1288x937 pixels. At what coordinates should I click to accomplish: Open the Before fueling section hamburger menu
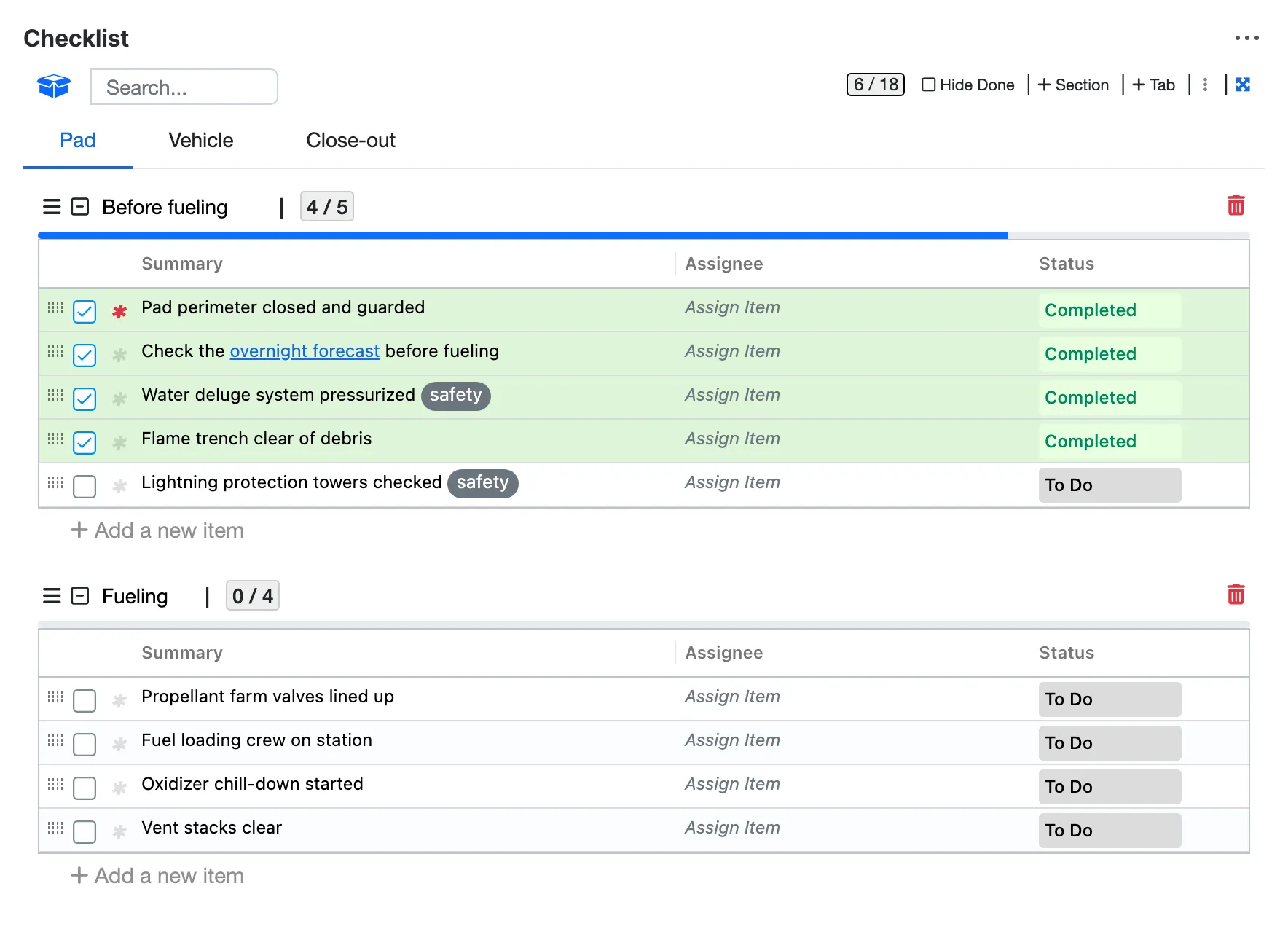point(52,207)
